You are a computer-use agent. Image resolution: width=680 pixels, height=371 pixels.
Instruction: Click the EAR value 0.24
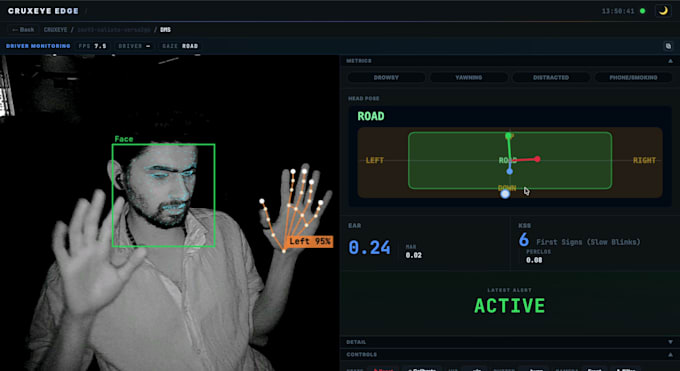(x=369, y=247)
